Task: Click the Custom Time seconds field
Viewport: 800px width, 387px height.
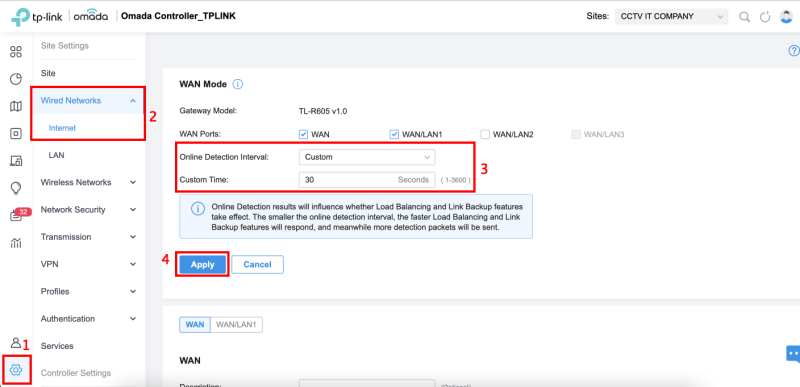Action: (x=367, y=179)
